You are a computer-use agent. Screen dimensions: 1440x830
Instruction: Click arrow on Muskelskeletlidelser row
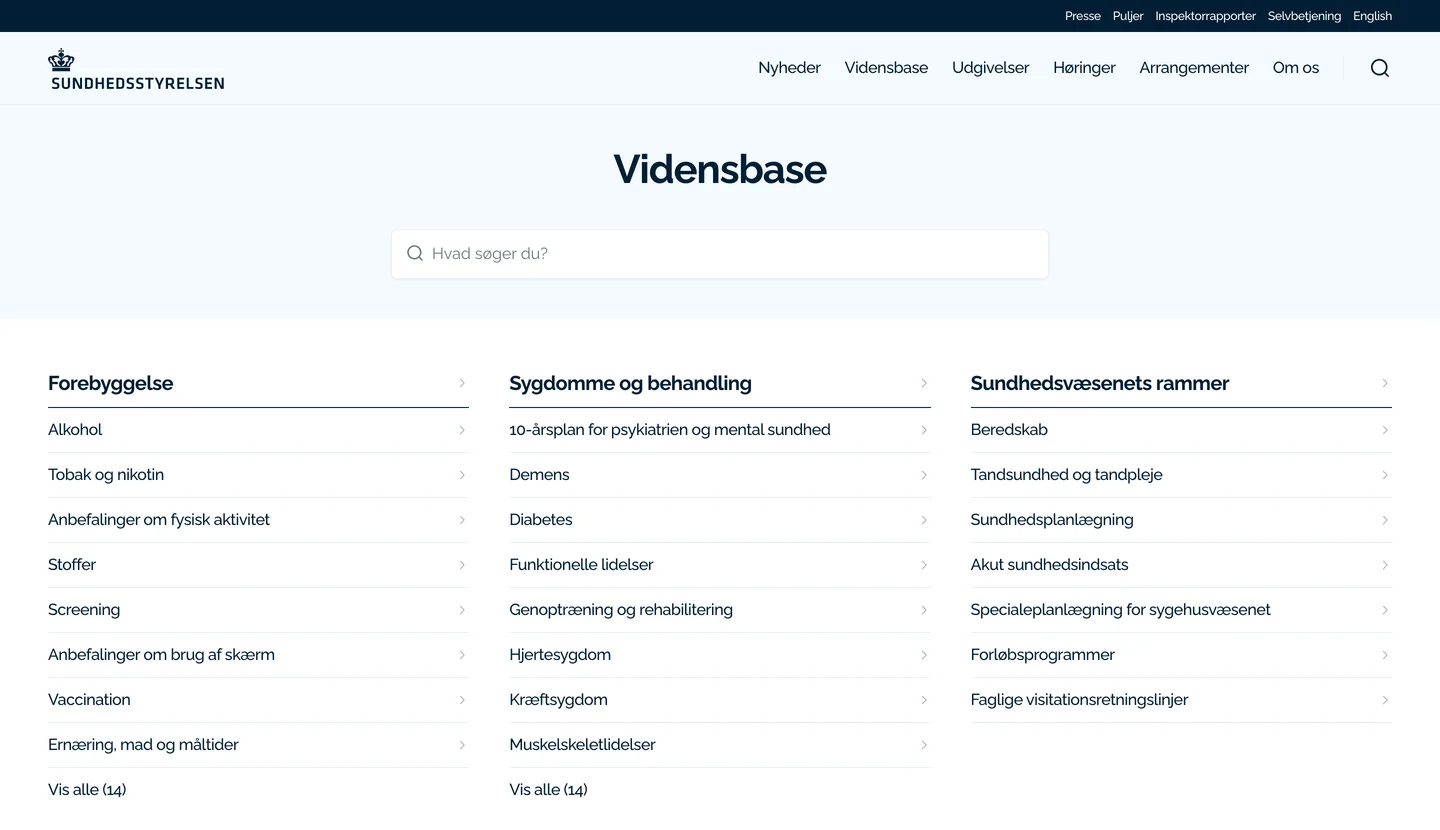pos(924,745)
